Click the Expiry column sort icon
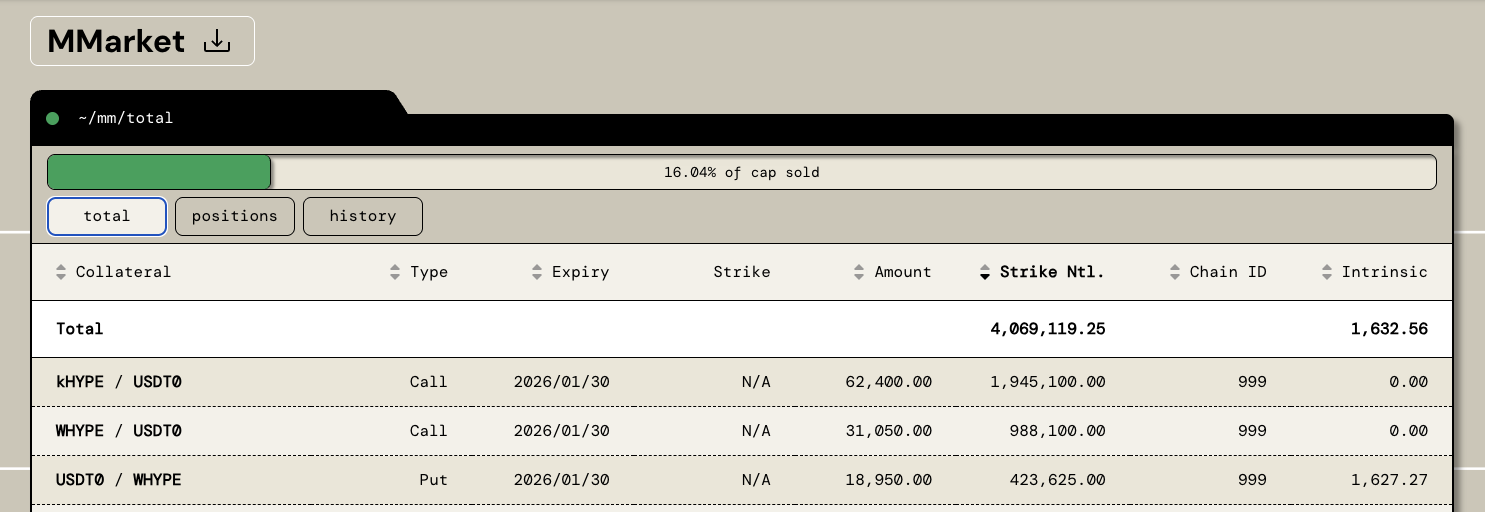 (537, 272)
